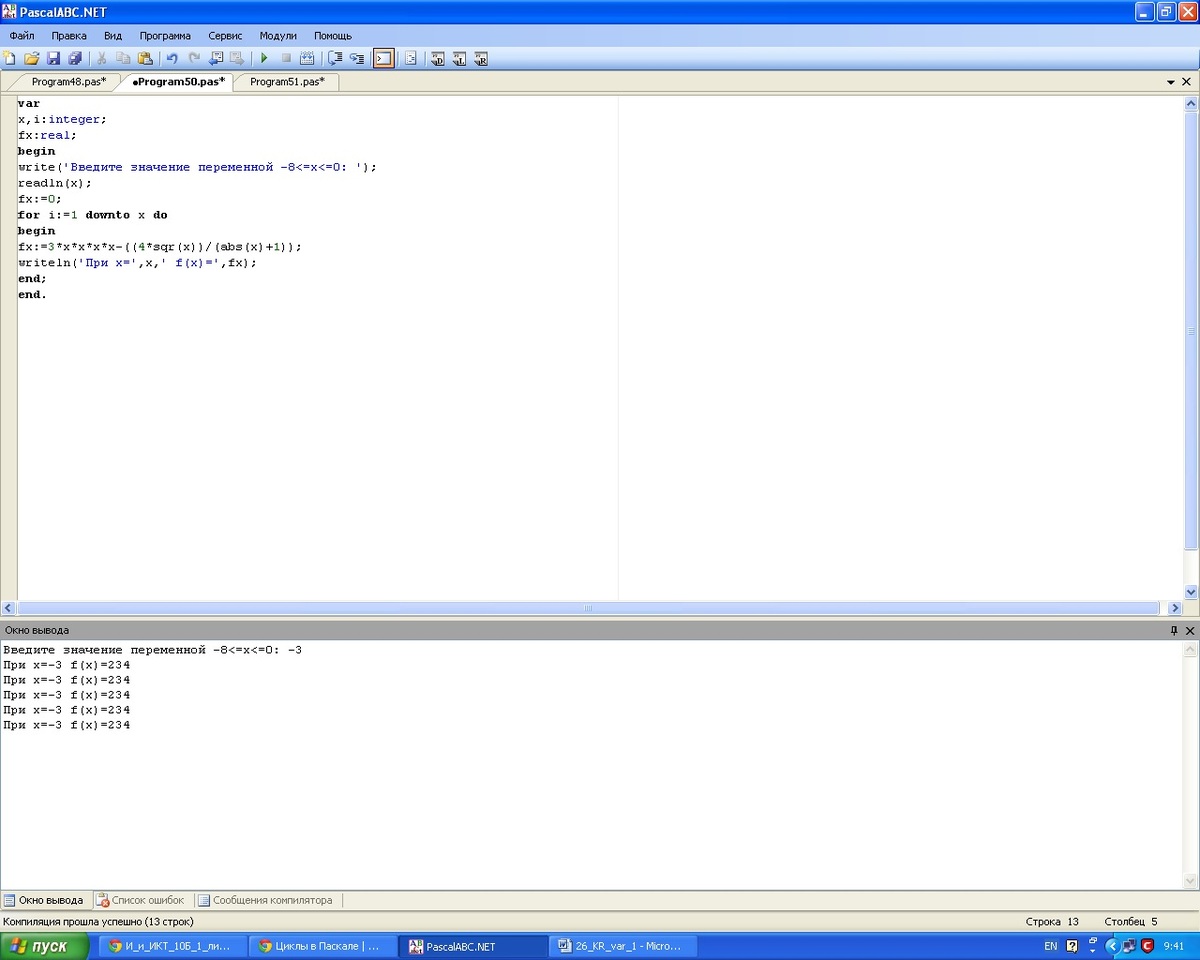Click the red shield security tray icon
Viewport: 1200px width, 960px height.
pos(1147,946)
